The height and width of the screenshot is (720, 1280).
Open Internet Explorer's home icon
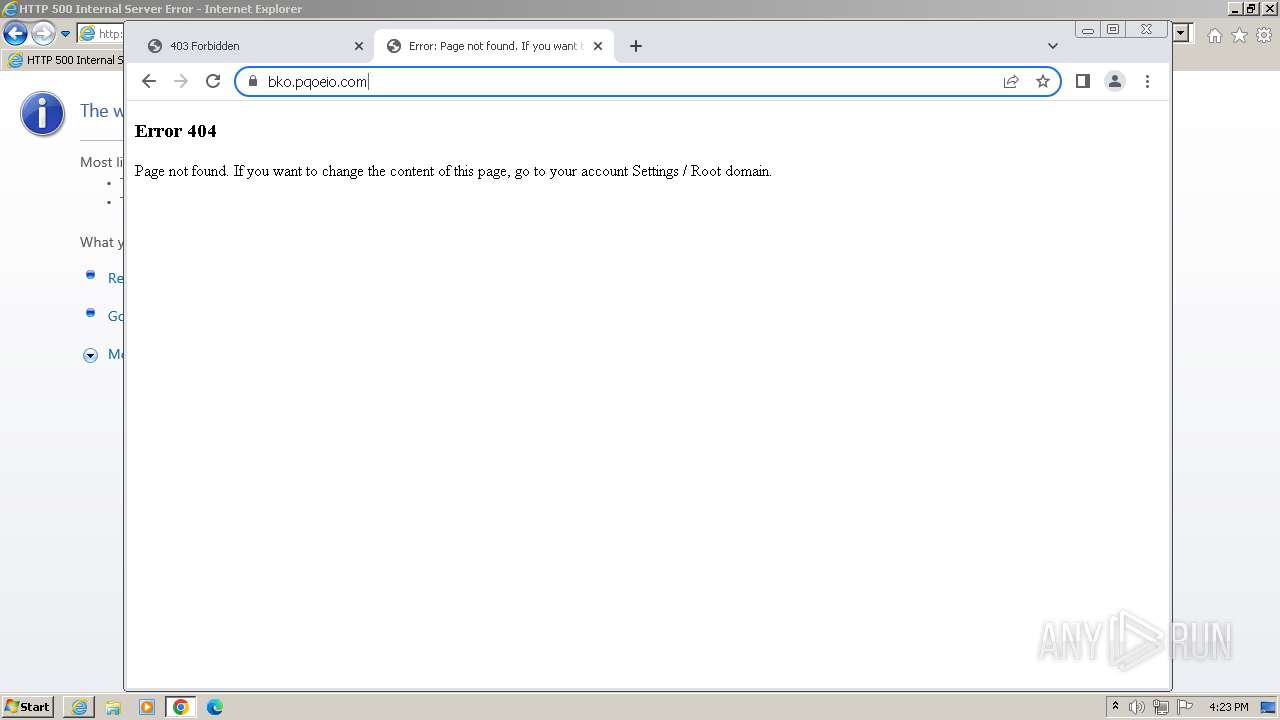point(1214,35)
